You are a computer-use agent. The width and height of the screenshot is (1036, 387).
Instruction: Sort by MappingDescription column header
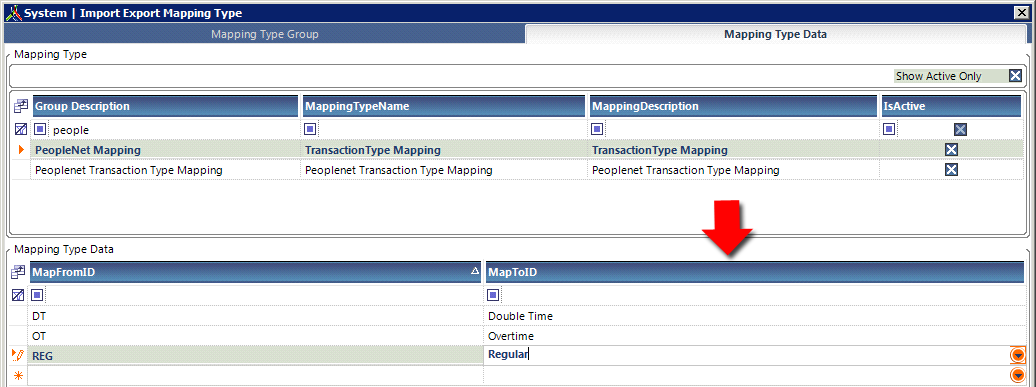tap(733, 106)
